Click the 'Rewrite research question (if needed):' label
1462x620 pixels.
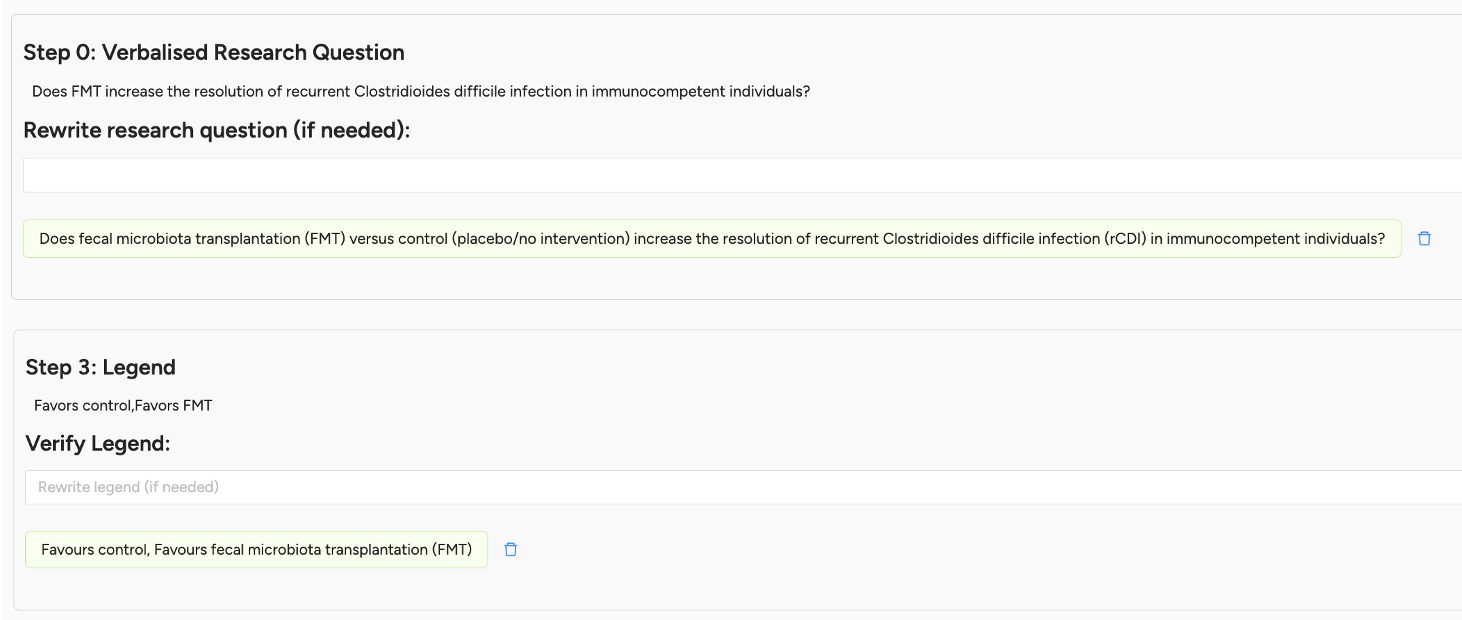[x=217, y=130]
